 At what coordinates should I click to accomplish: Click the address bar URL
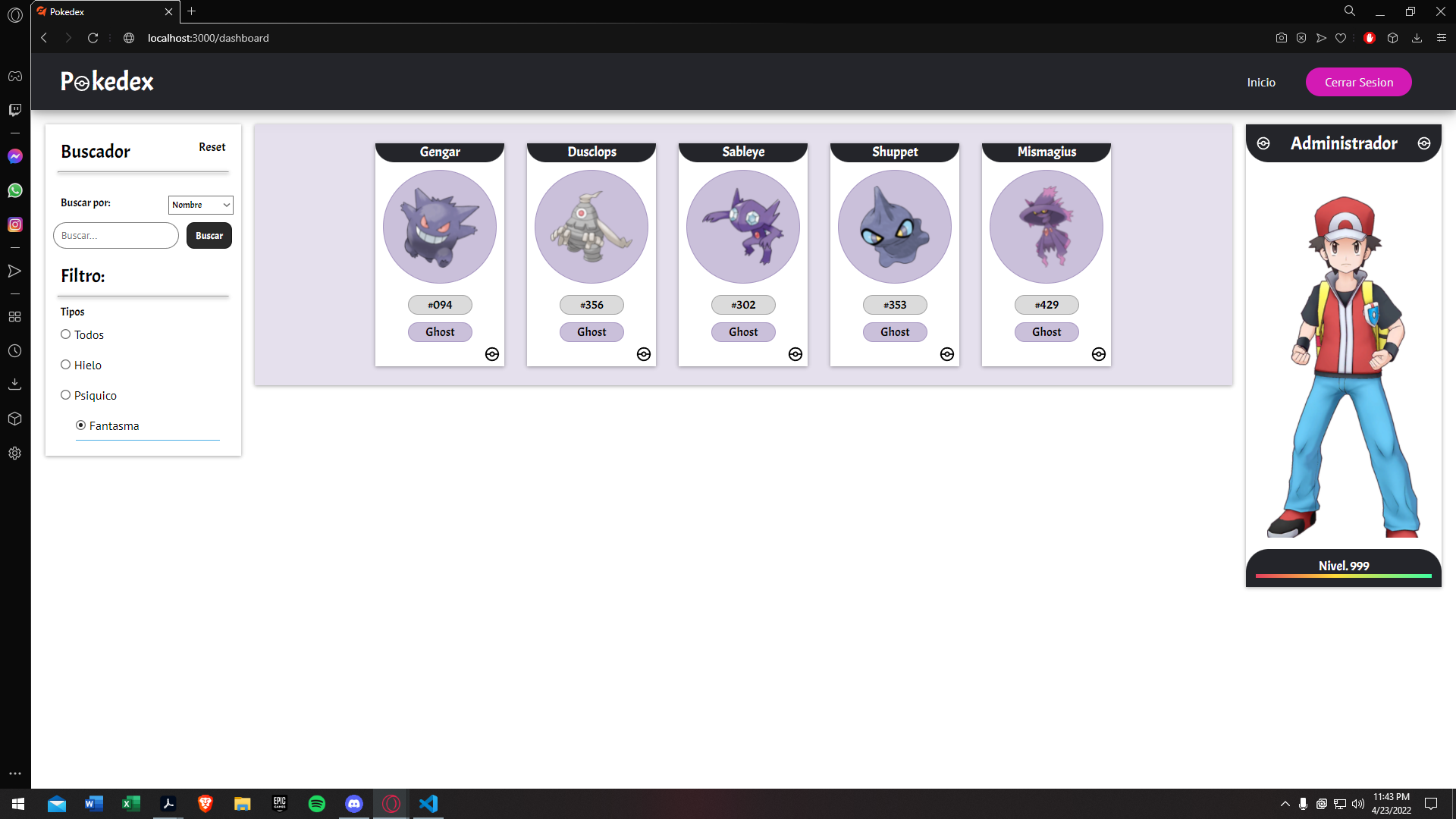(x=208, y=38)
